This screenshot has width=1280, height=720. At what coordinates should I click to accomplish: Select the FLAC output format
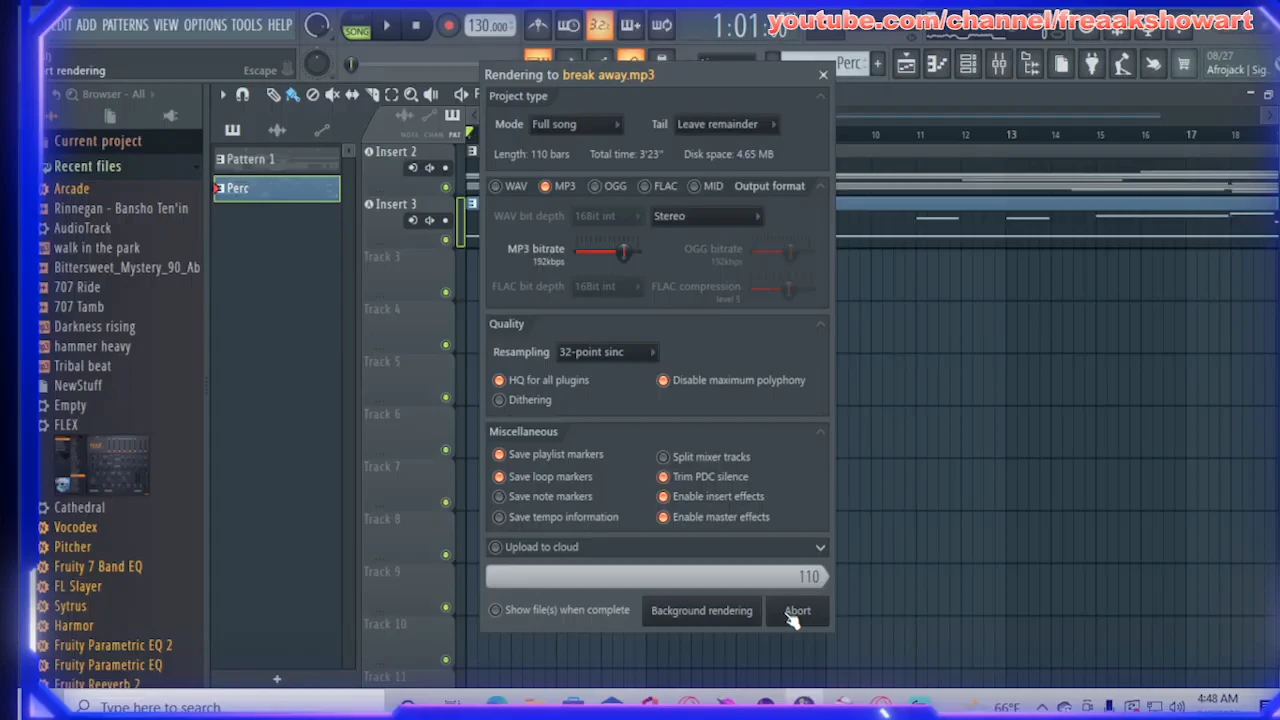[x=658, y=186]
